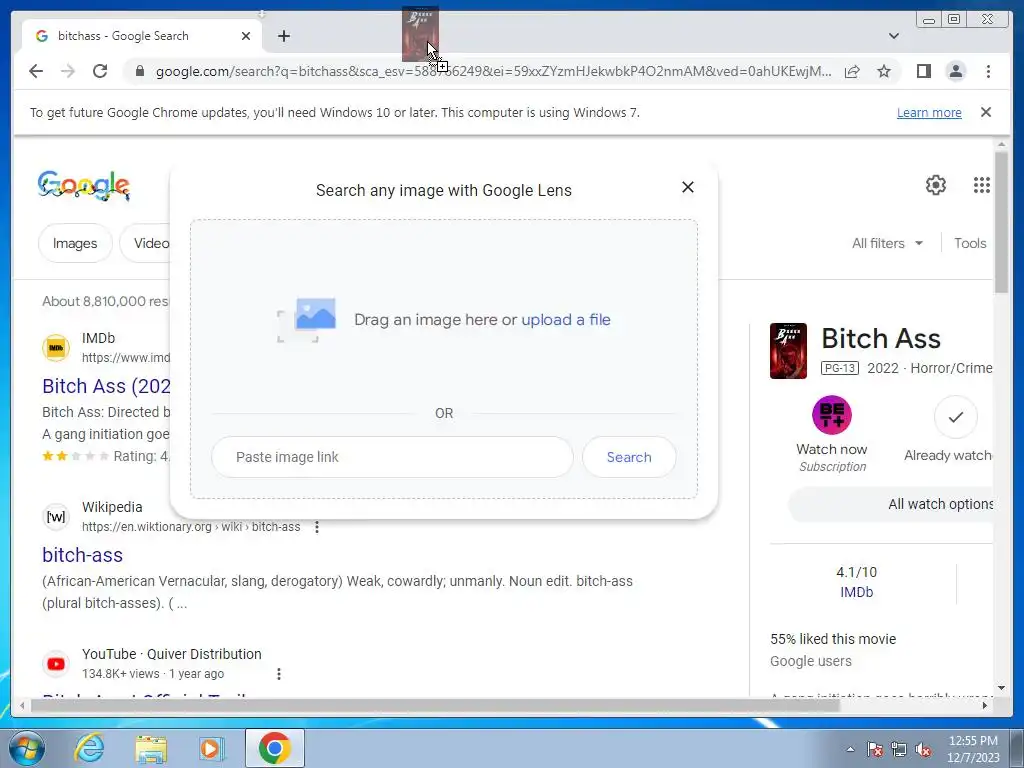Open the Chrome three-dot menu
This screenshot has height=768, width=1024.
click(988, 71)
